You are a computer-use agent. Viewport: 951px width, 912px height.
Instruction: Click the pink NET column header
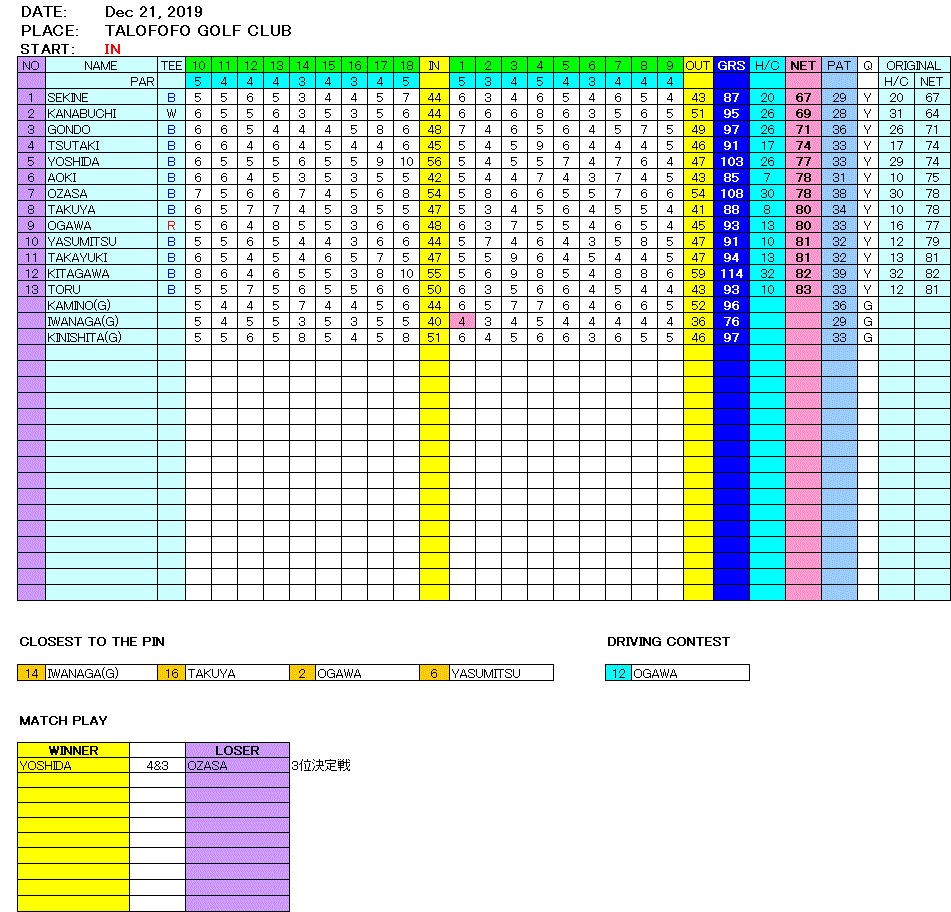tap(803, 65)
